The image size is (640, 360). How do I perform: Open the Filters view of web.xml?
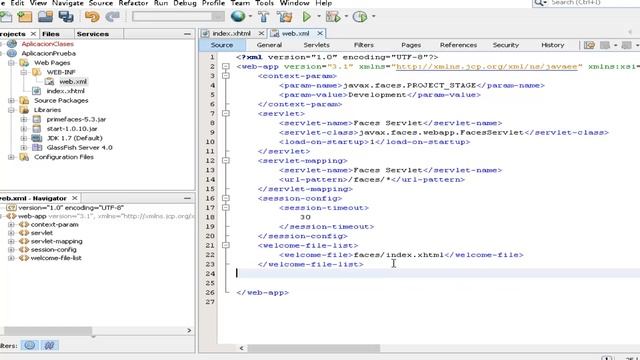[364, 45]
